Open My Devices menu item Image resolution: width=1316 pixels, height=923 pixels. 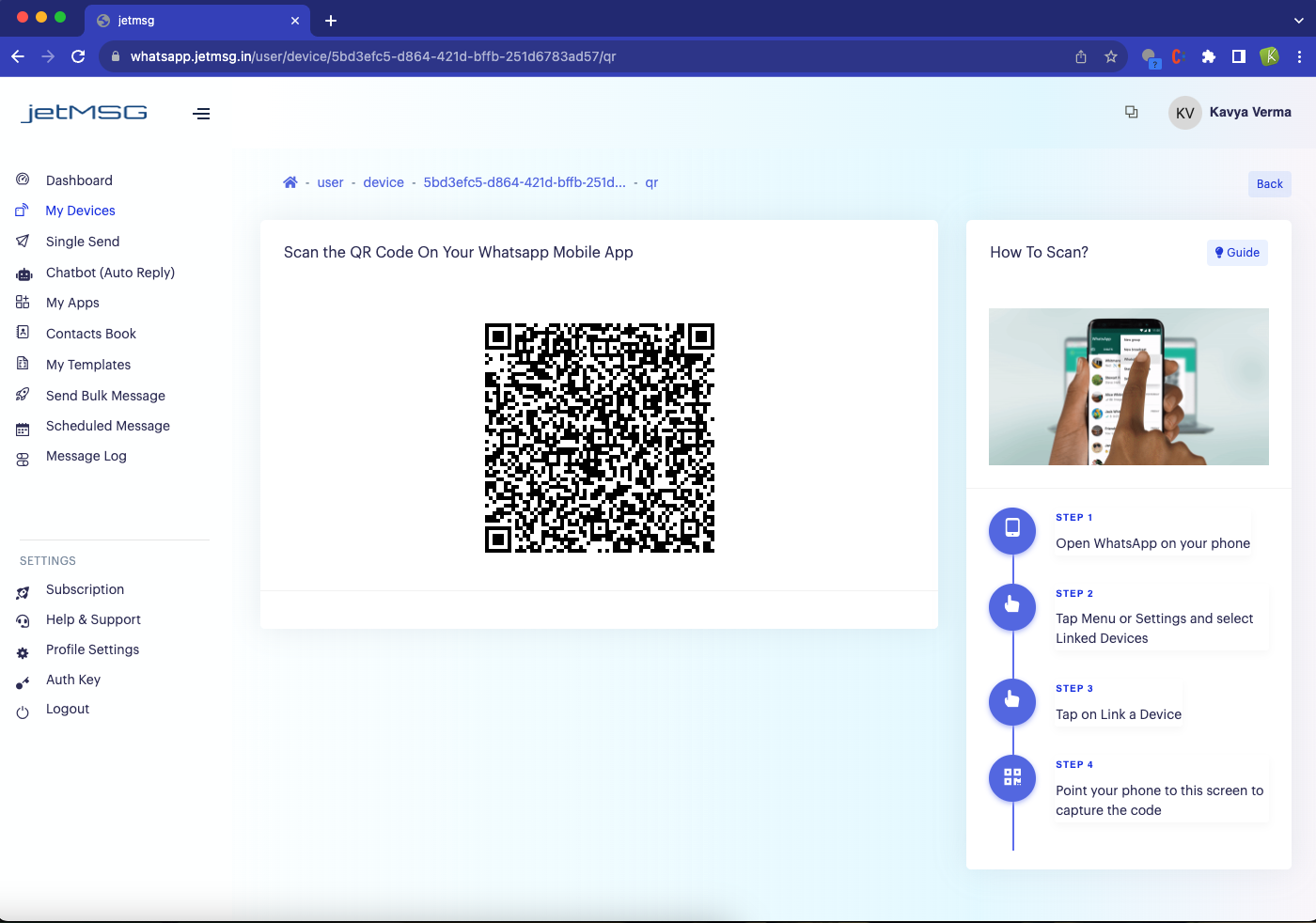[81, 211]
